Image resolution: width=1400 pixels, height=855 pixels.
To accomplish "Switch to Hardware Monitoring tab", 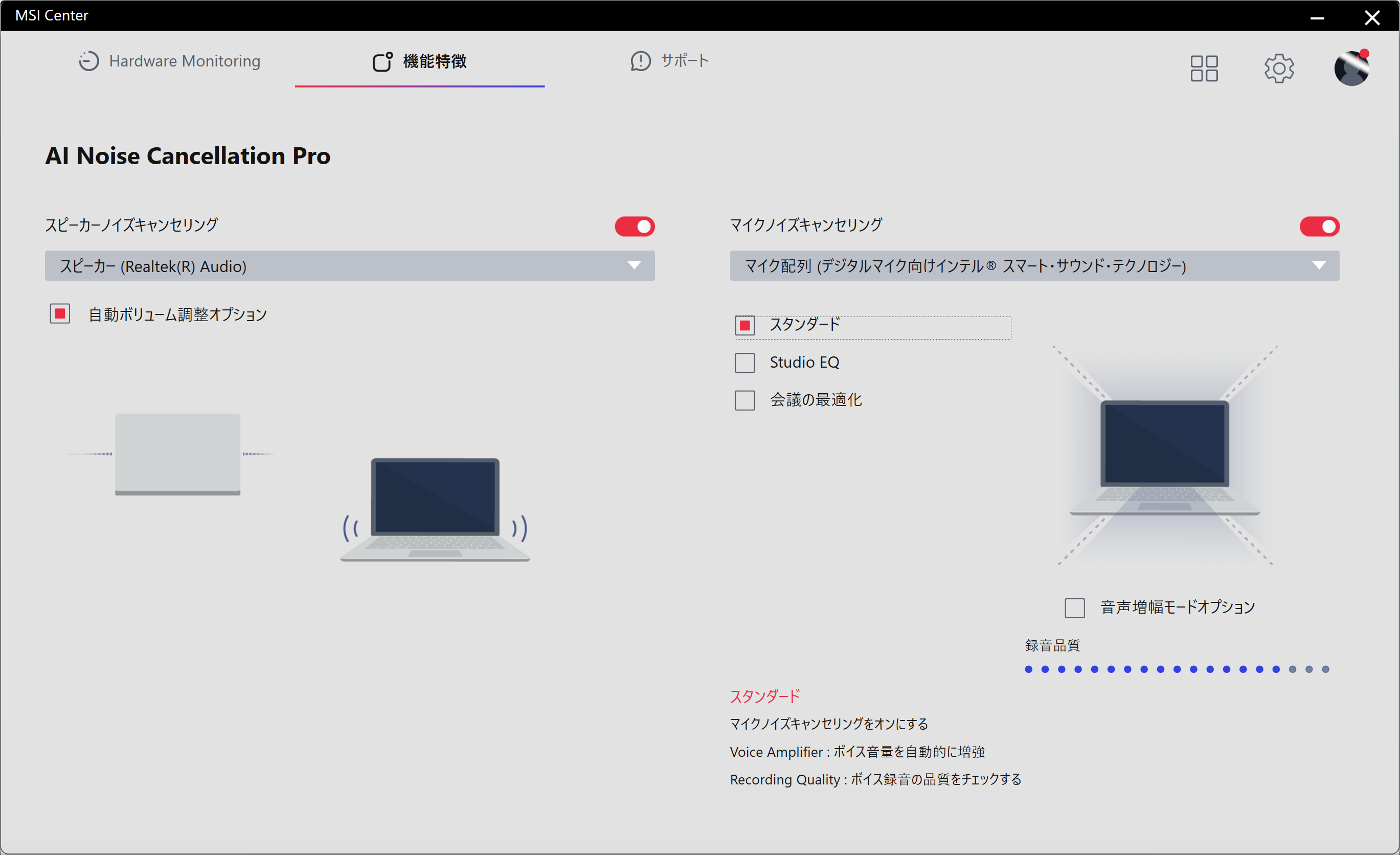I will coord(169,61).
